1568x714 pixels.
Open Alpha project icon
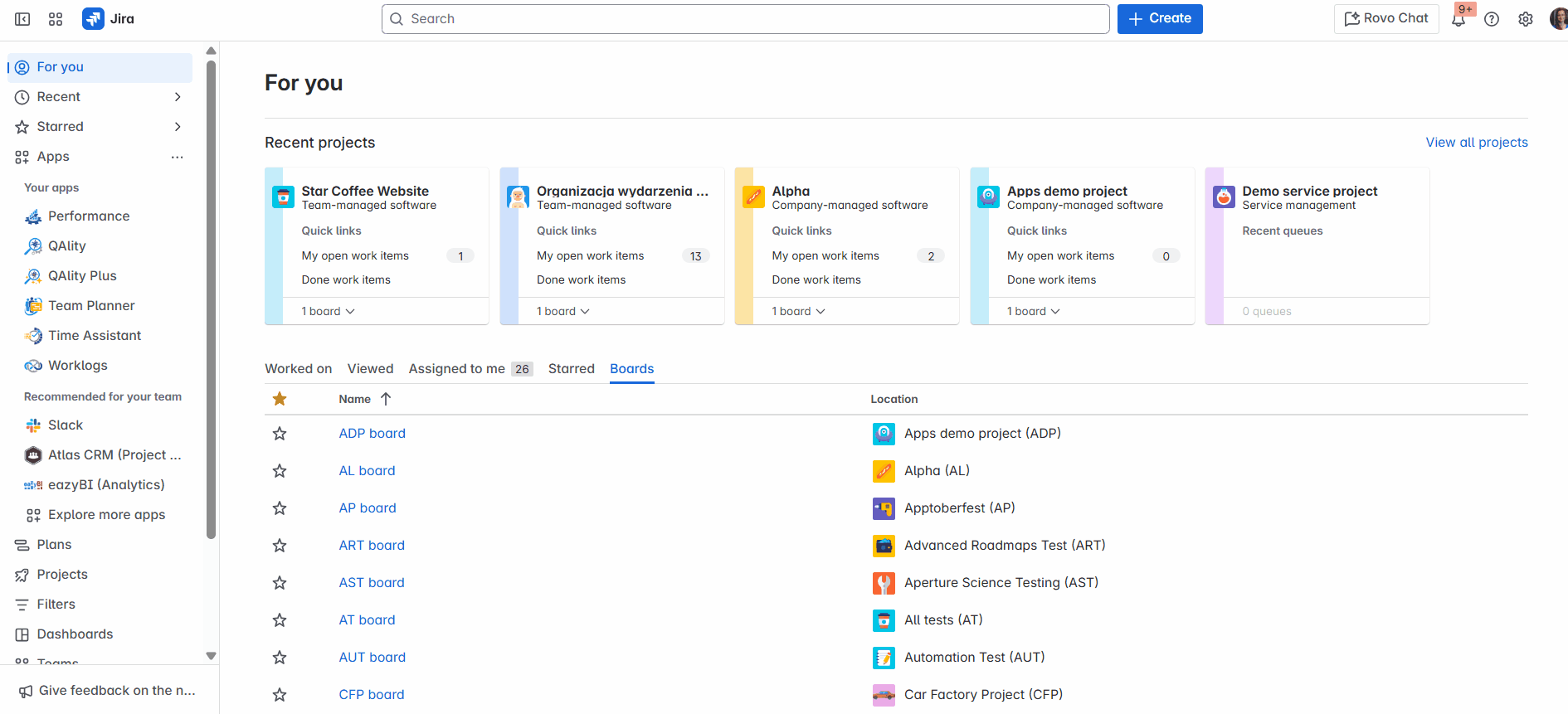753,197
